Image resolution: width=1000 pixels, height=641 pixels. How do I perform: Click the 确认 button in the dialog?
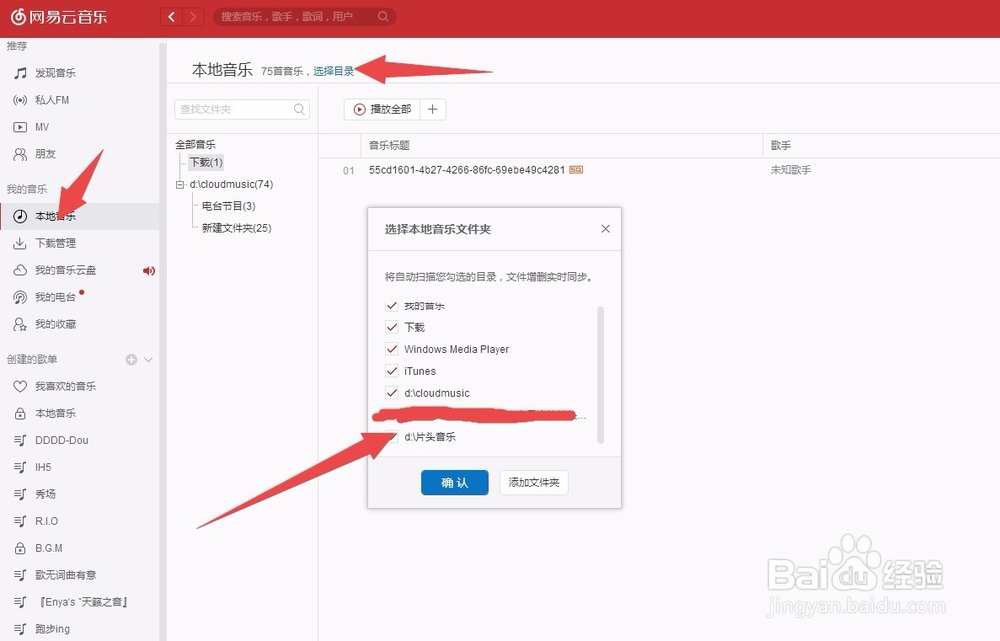point(454,482)
